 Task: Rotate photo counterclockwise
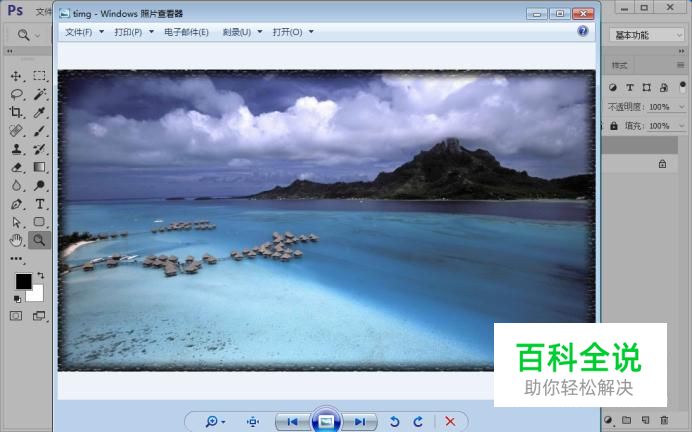coord(395,422)
